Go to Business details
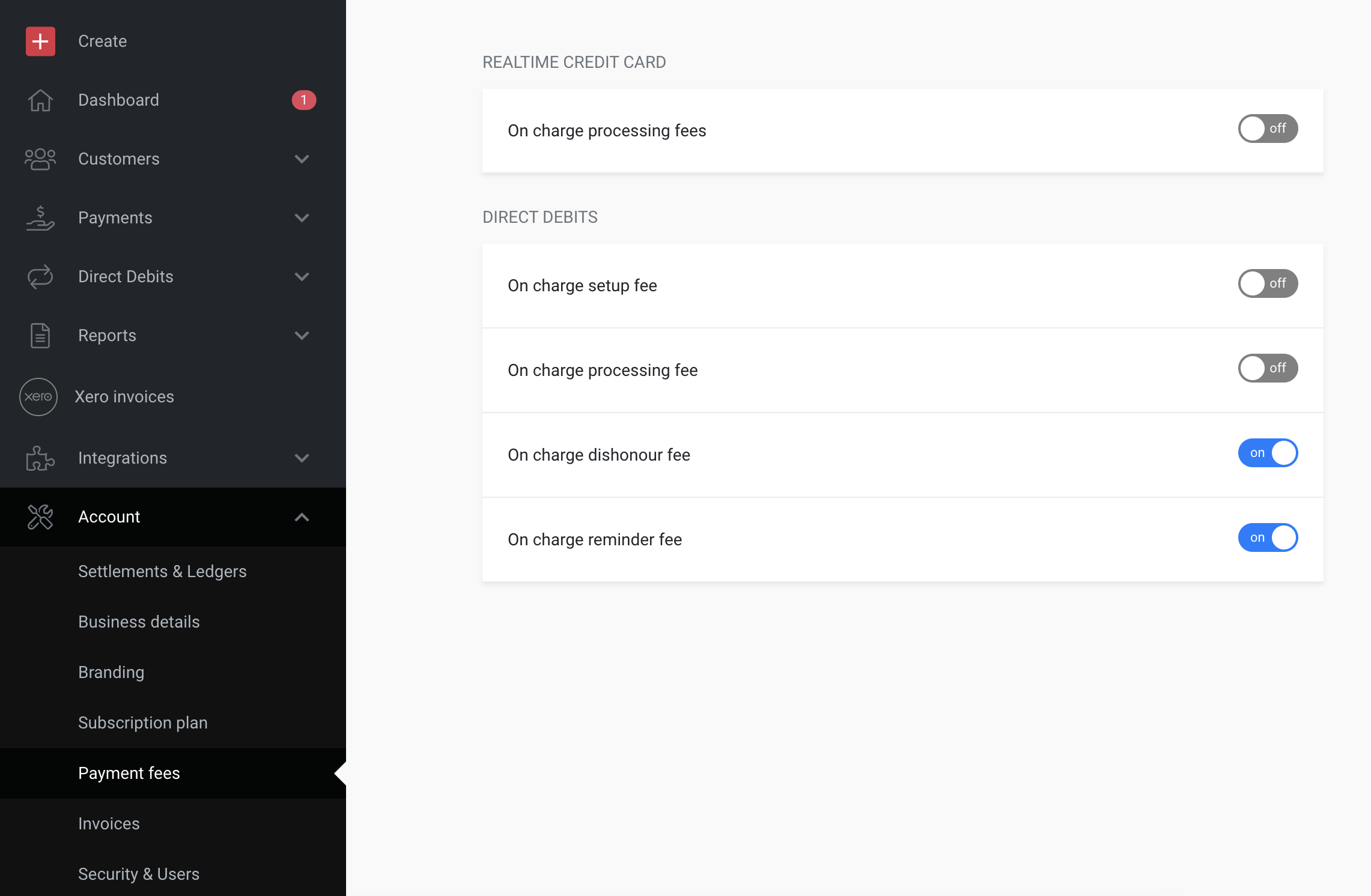This screenshot has width=1371, height=896. click(139, 622)
